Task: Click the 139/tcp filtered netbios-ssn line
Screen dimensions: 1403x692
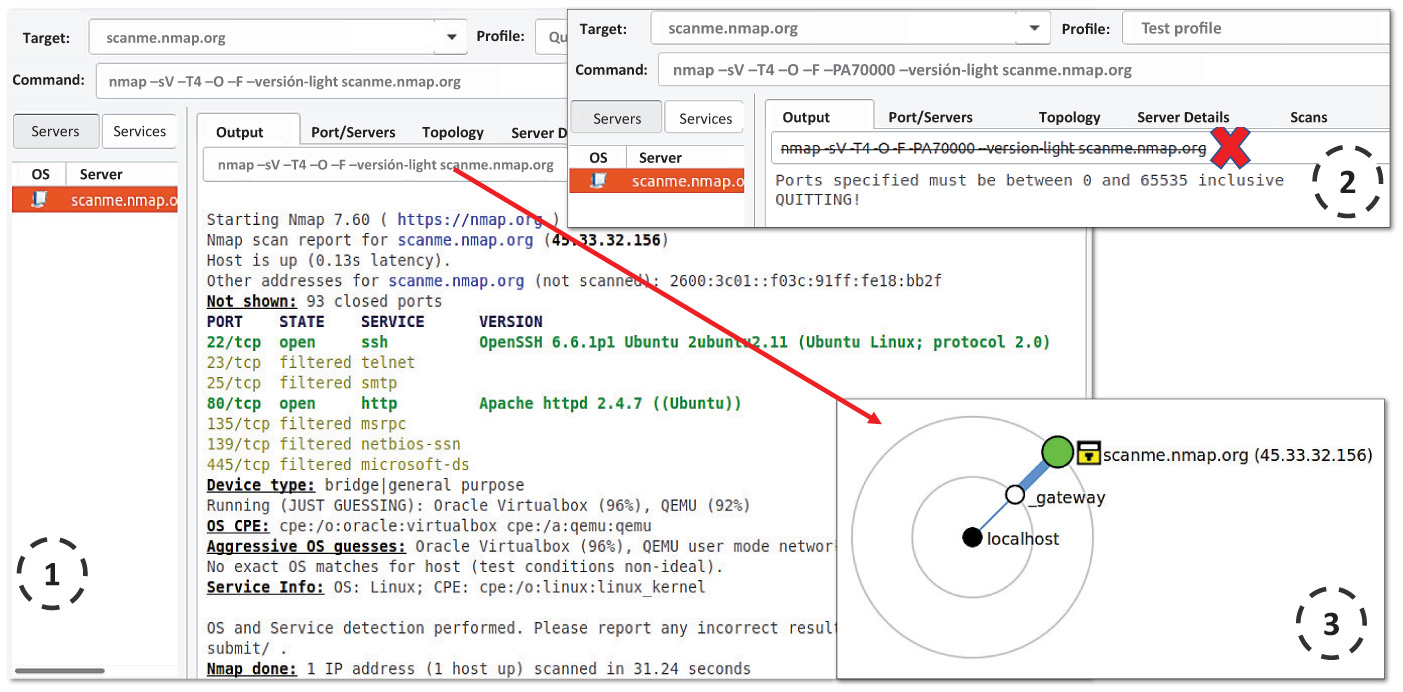Action: coord(334,444)
